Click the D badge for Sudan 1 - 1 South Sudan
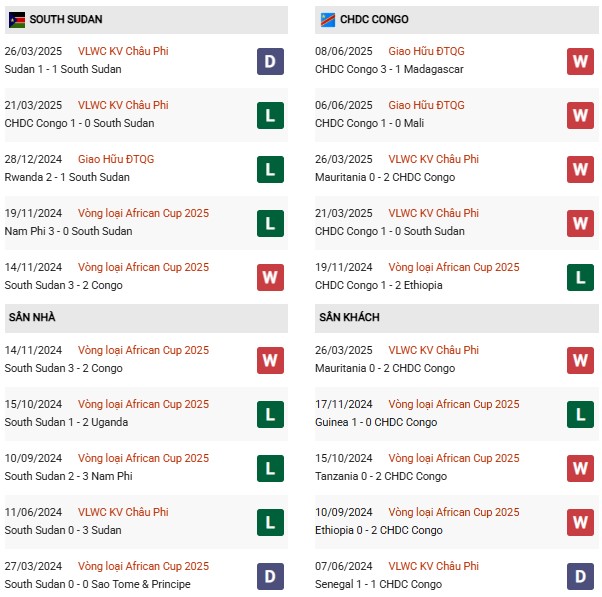Image resolution: width=602 pixels, height=597 pixels. tap(270, 61)
